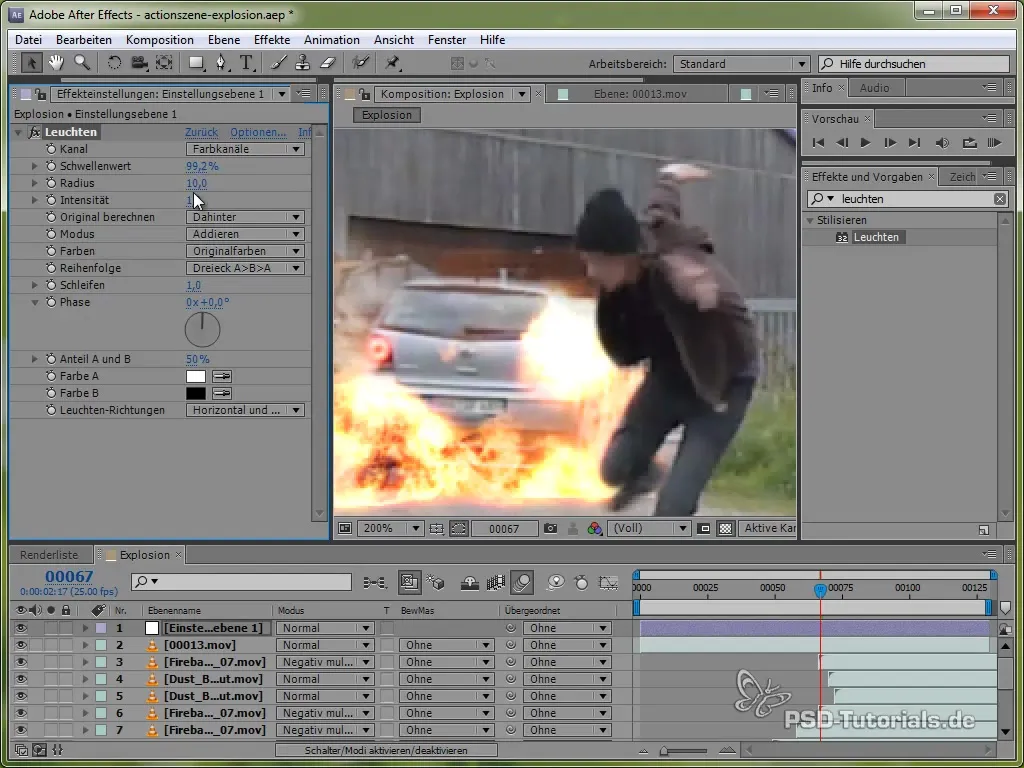Open the Datei menu

coord(28,40)
